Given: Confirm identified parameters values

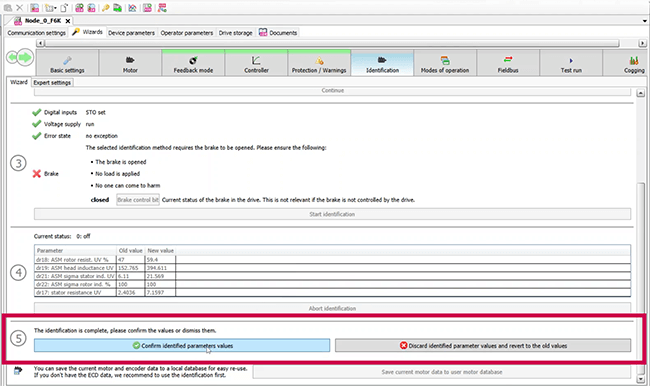Looking at the screenshot, I should [x=182, y=345].
